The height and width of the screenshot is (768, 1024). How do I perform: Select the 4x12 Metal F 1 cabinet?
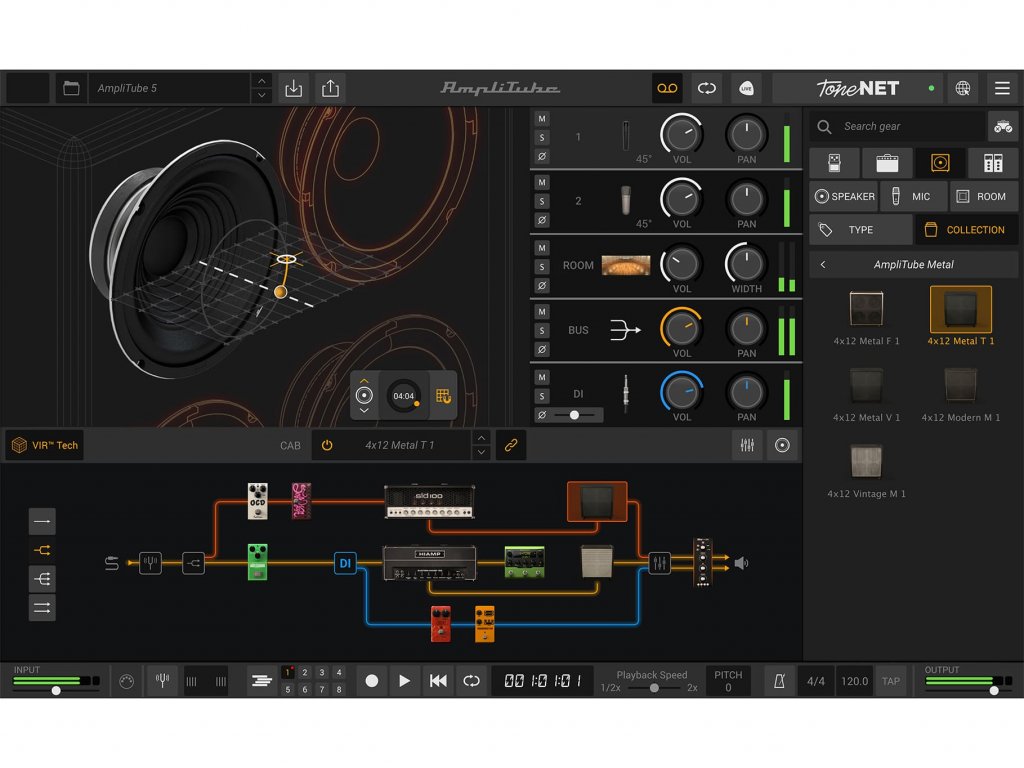coord(867,318)
